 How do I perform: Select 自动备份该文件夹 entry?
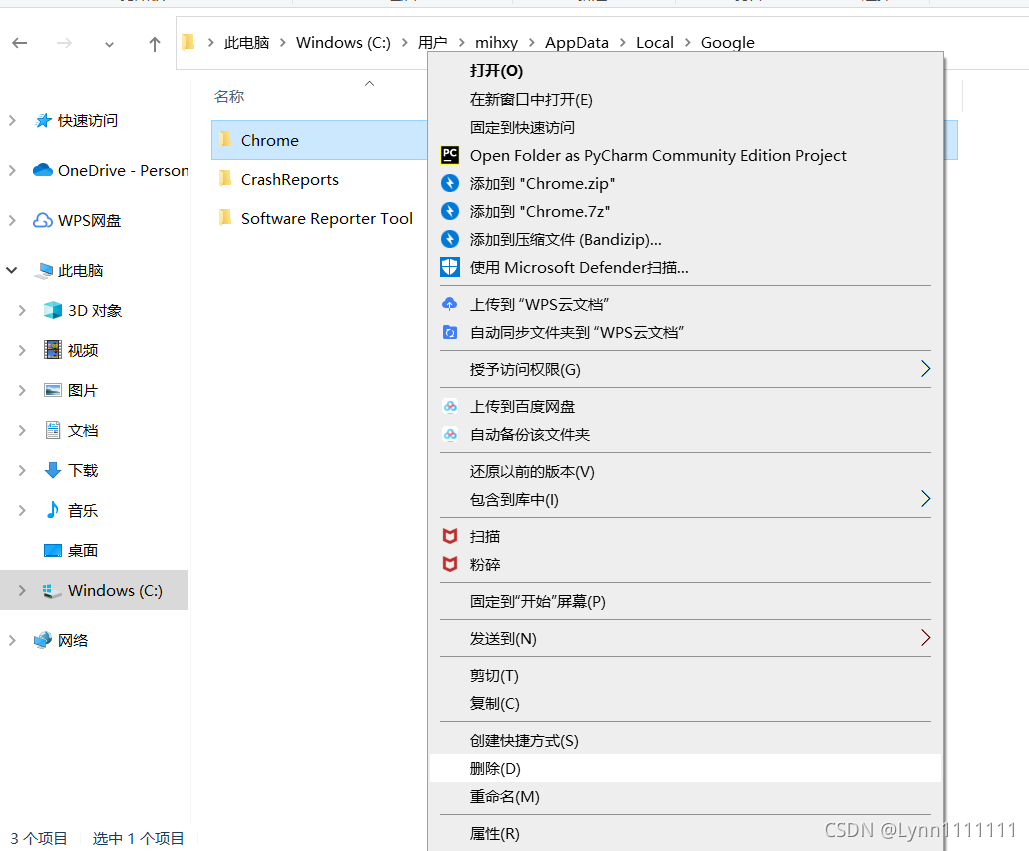(686, 434)
